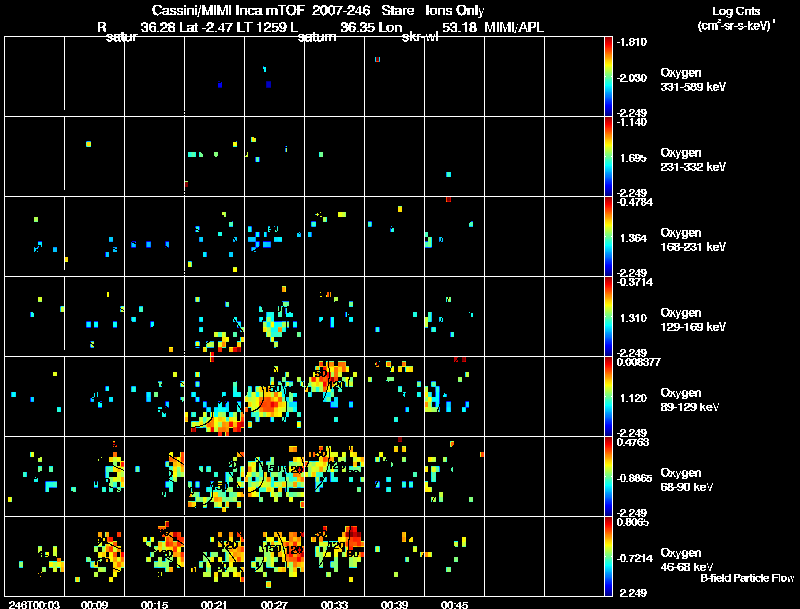Click the 0.4763 color scale value

[x=633, y=442]
